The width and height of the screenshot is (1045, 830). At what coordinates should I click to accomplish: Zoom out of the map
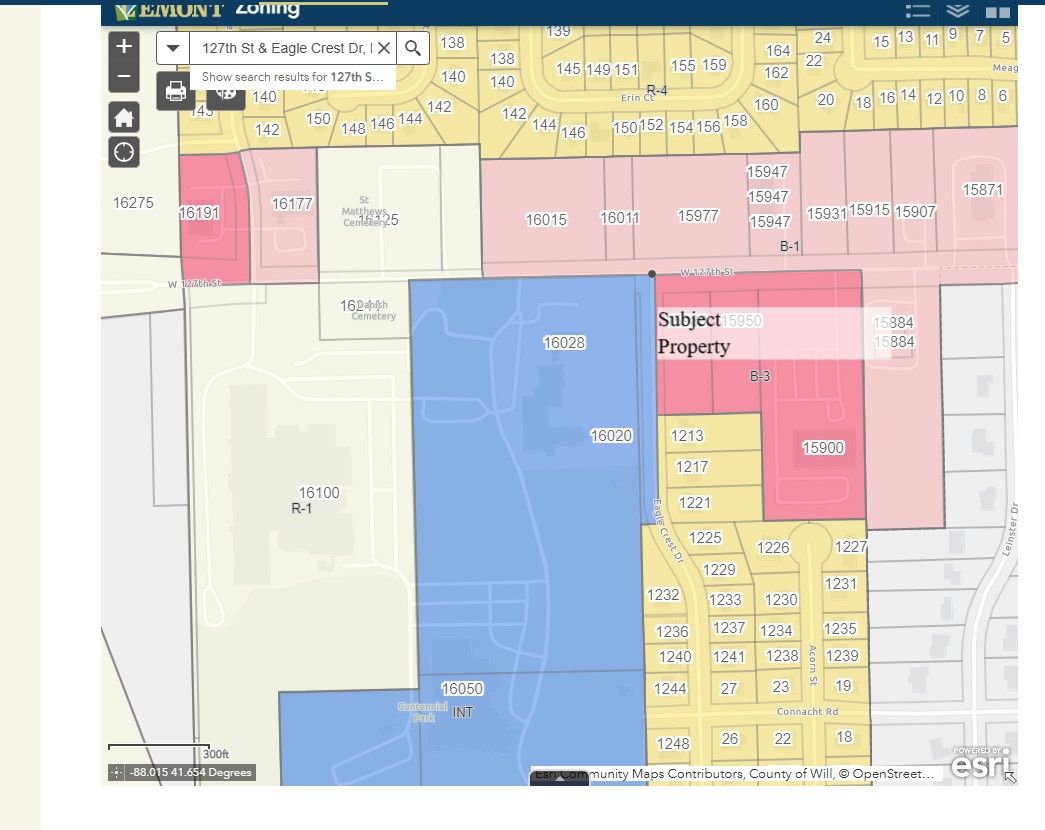tap(124, 76)
